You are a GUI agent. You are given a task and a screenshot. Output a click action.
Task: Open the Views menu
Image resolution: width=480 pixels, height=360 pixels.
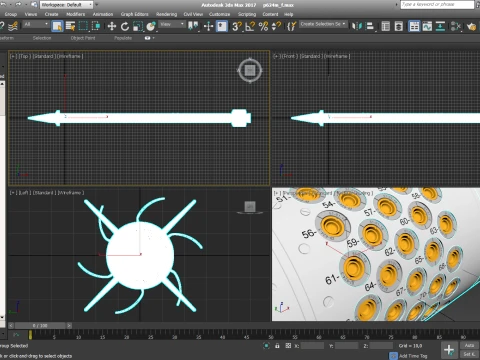pos(31,14)
